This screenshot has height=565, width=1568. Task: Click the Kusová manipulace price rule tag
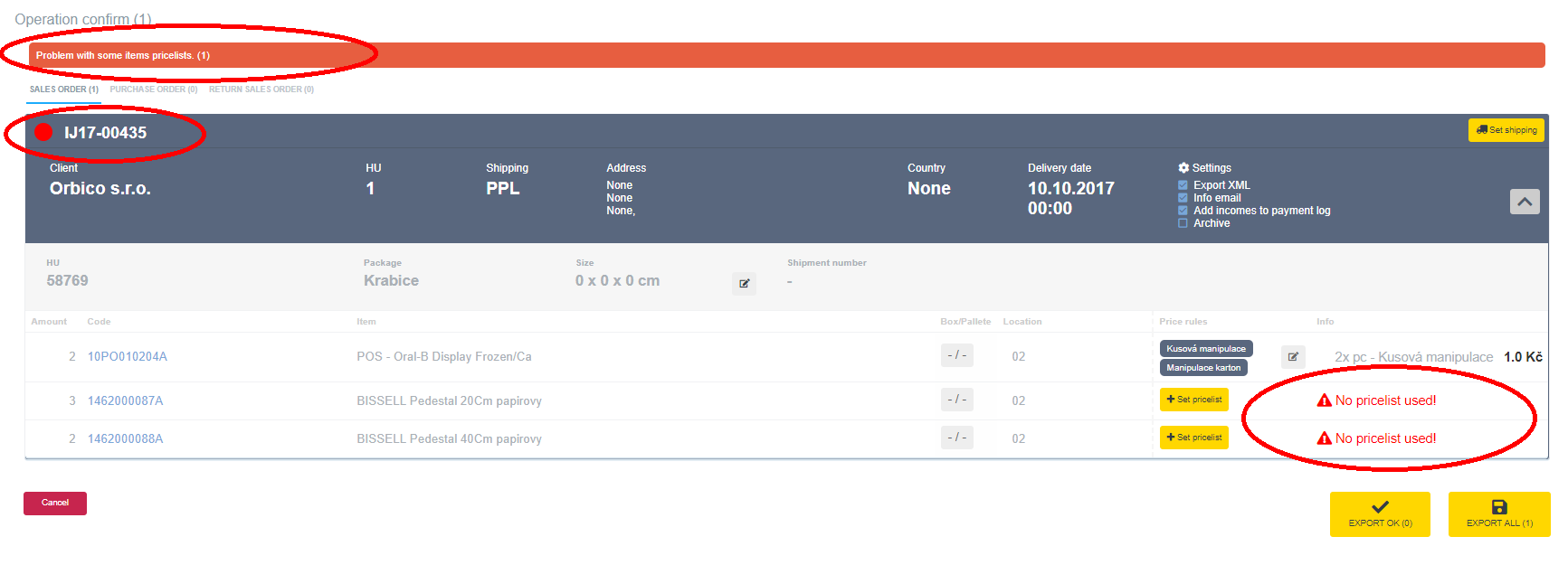(x=1205, y=349)
